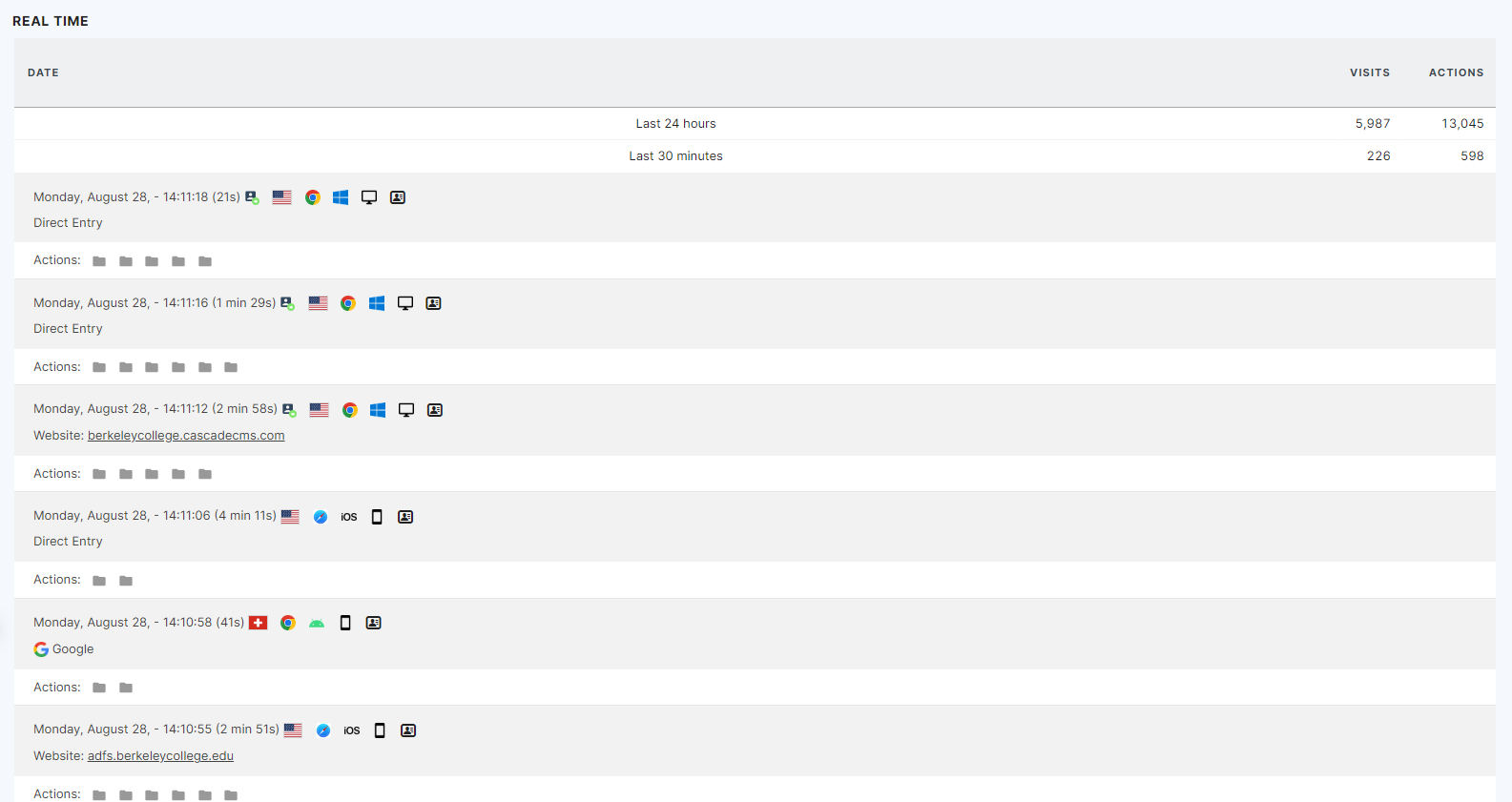Open visitor profile for the 14:10:55 visit

[408, 730]
